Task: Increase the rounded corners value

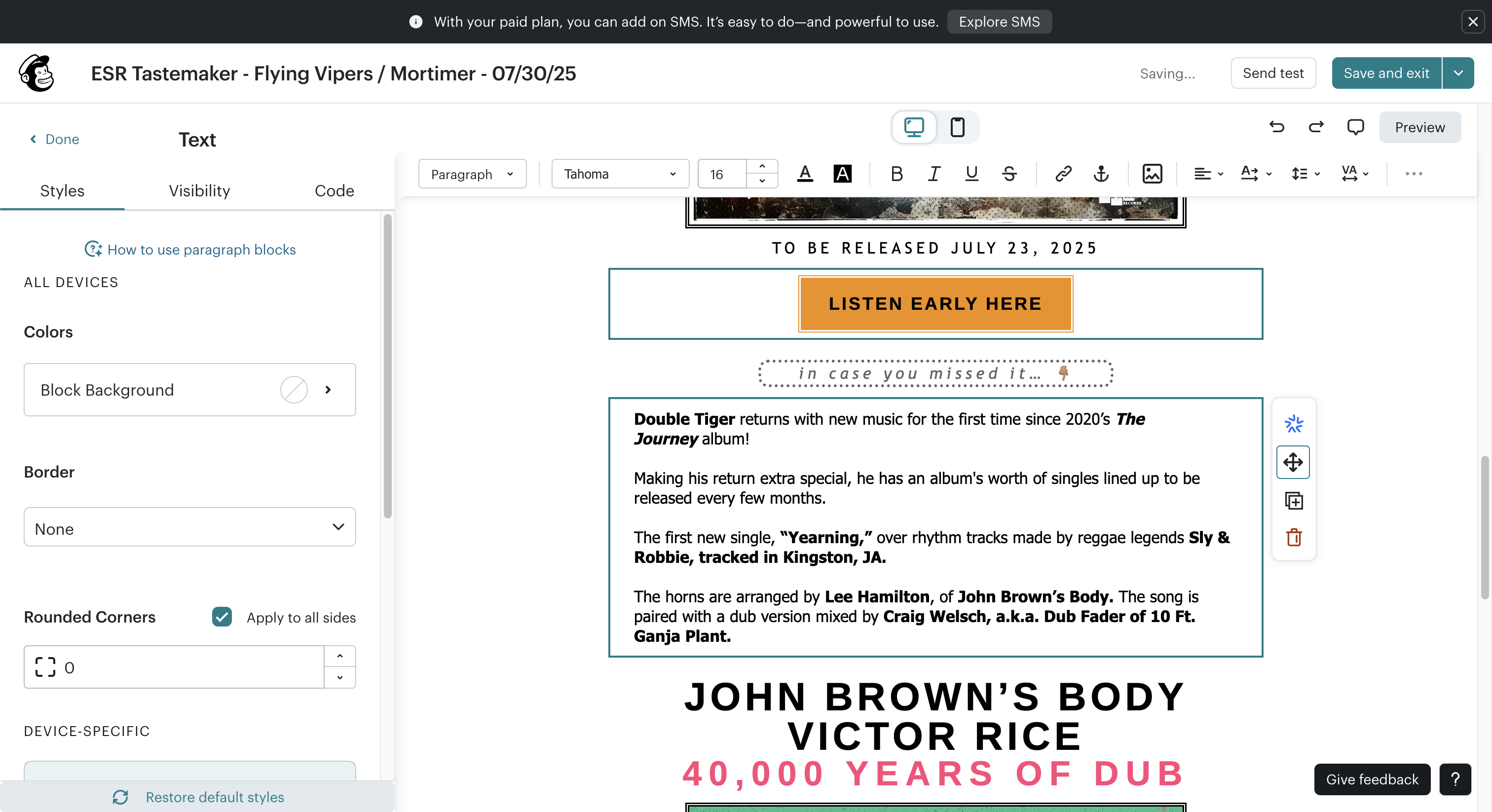Action: [x=340, y=656]
